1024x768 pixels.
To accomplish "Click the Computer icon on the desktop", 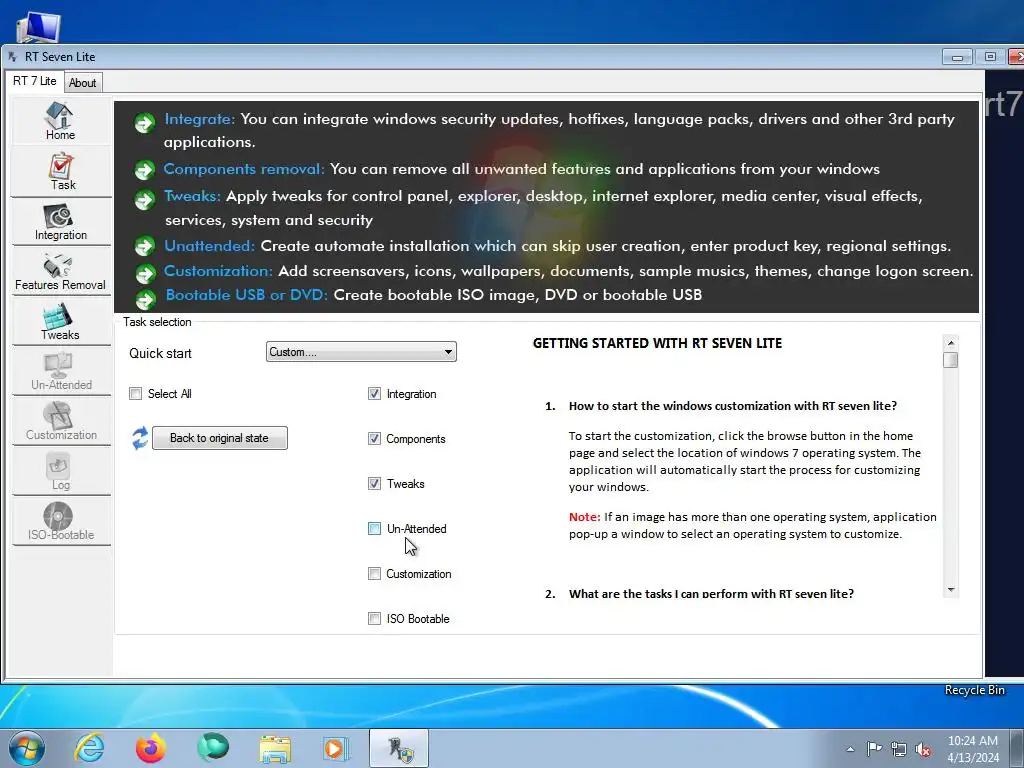I will pyautogui.click(x=38, y=26).
